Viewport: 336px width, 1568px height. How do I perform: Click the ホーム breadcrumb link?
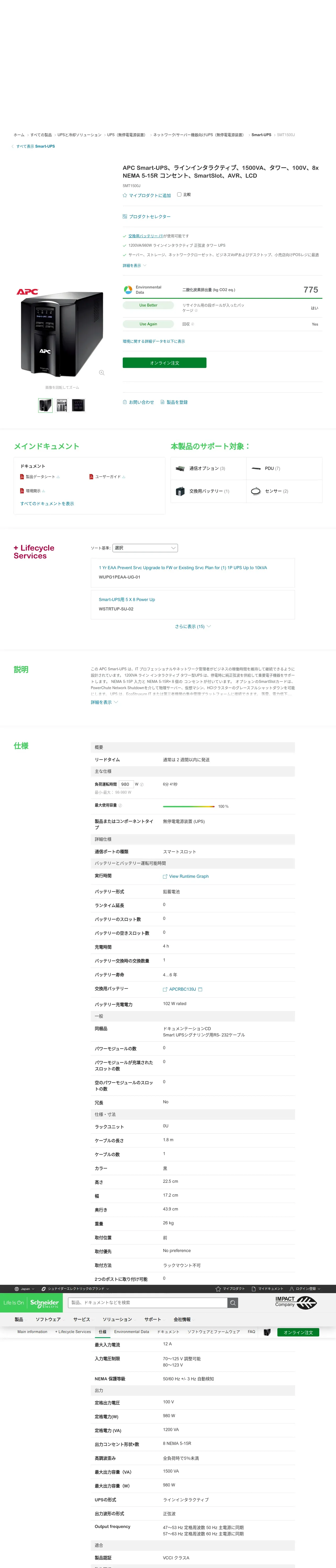19,135
